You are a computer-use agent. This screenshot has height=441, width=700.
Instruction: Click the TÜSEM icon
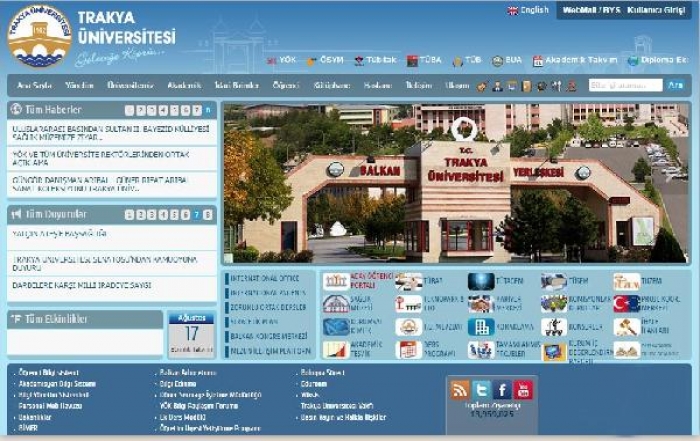tap(554, 282)
